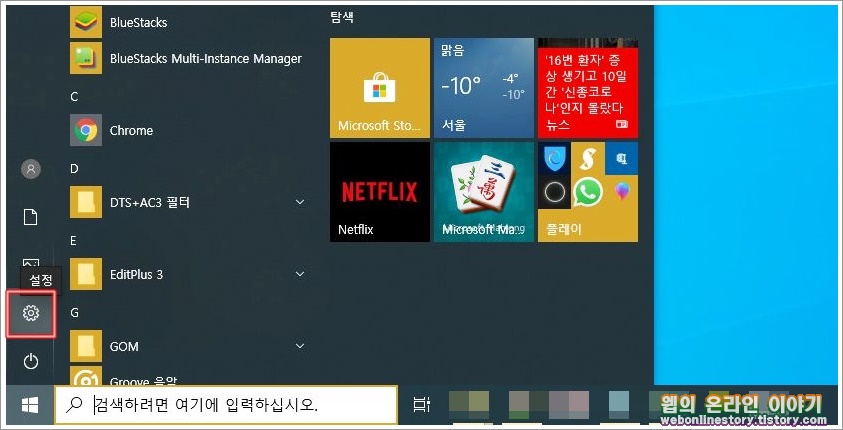Click the G letter header

pos(74,312)
